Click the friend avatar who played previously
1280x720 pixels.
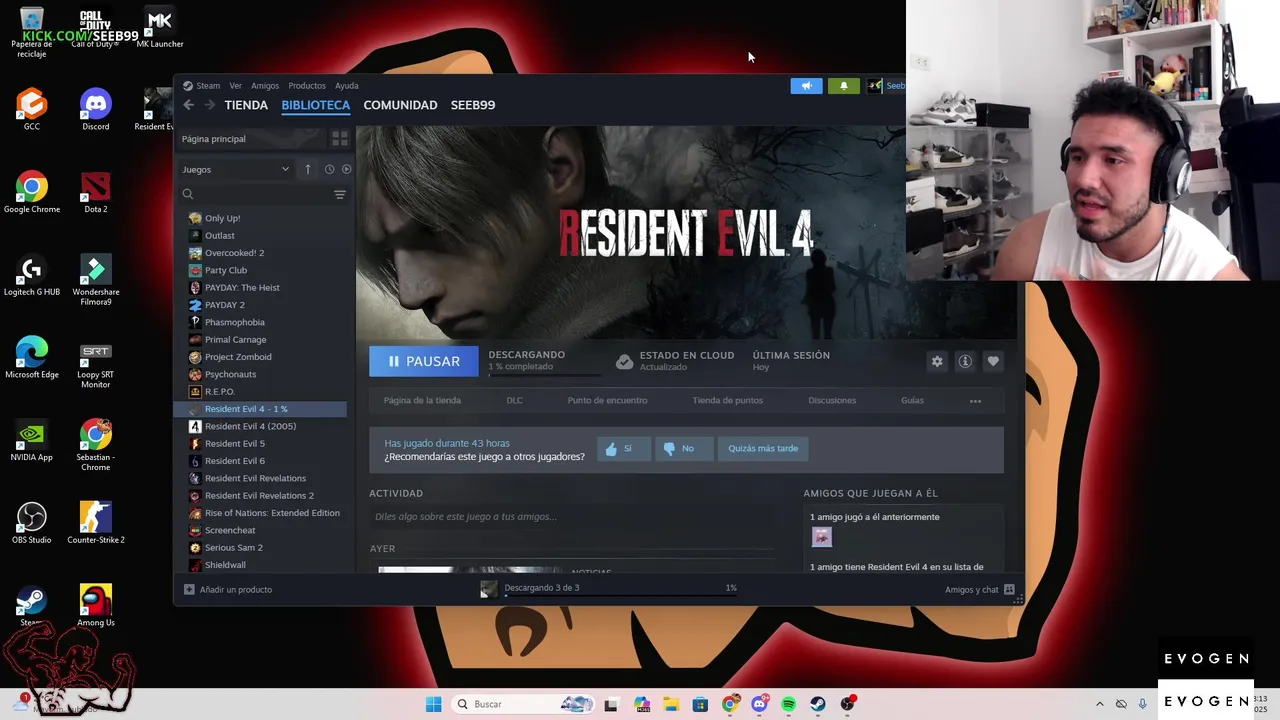click(821, 537)
